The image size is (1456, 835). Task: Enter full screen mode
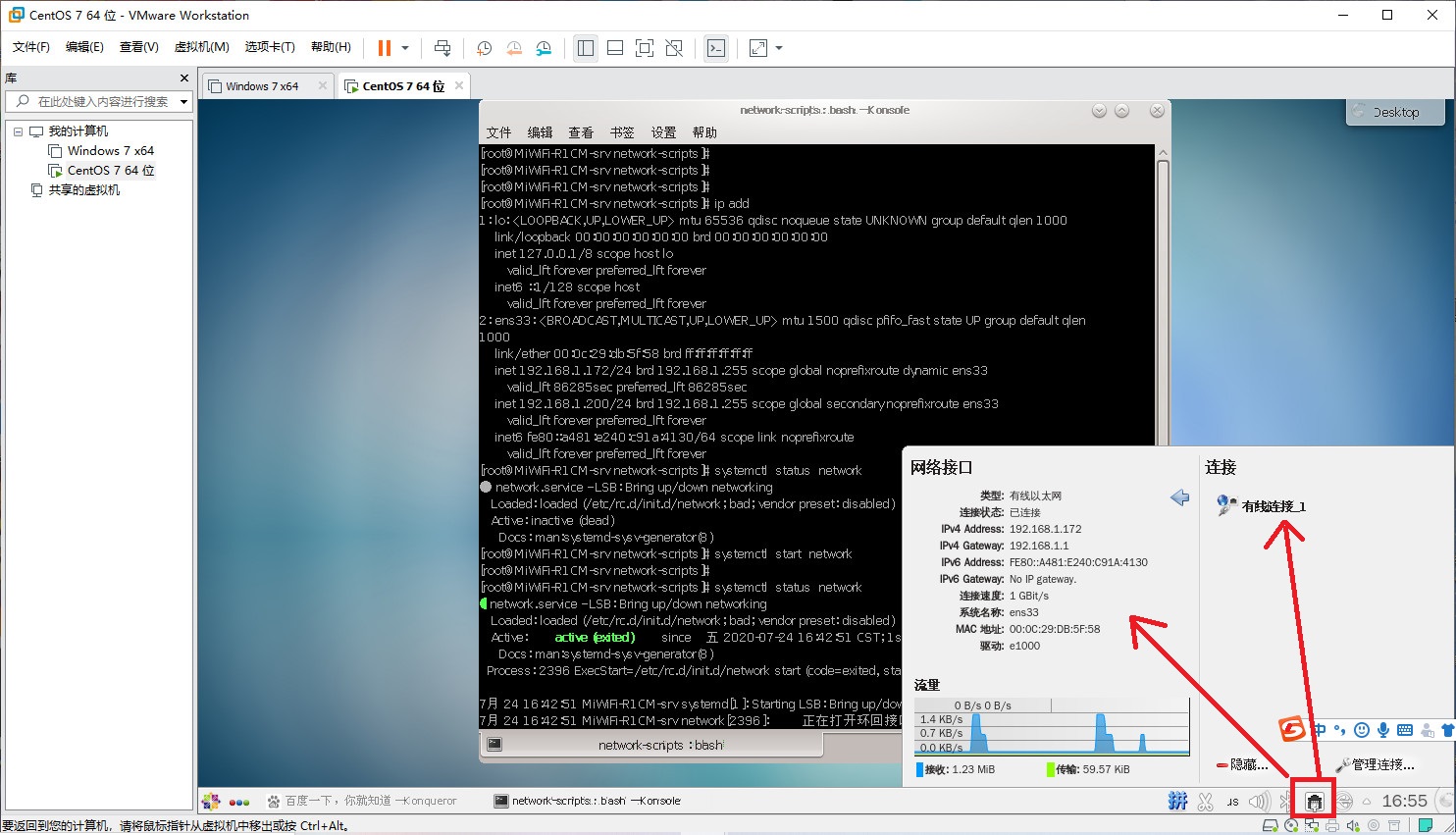click(645, 48)
